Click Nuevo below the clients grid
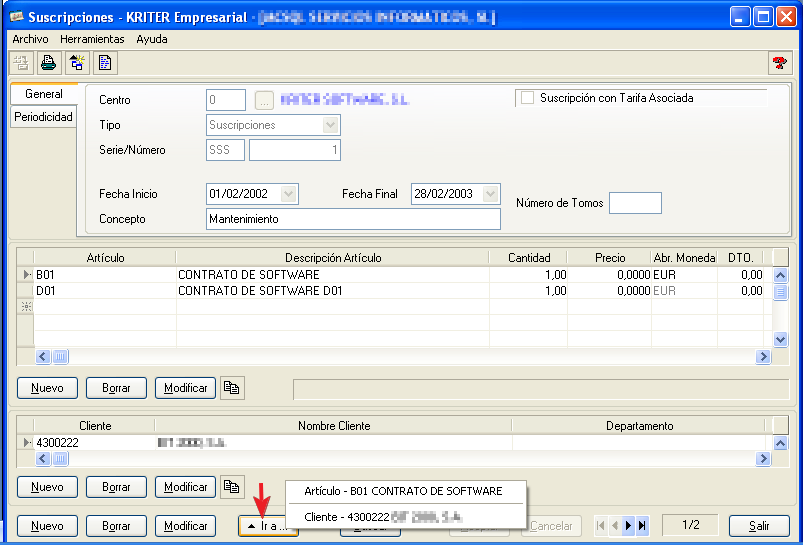Image resolution: width=803 pixels, height=545 pixels. click(47, 487)
